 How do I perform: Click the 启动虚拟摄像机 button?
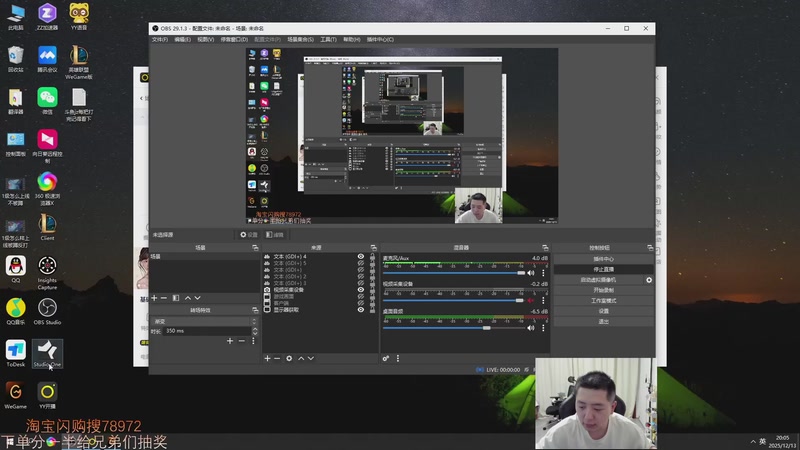pyautogui.click(x=598, y=280)
